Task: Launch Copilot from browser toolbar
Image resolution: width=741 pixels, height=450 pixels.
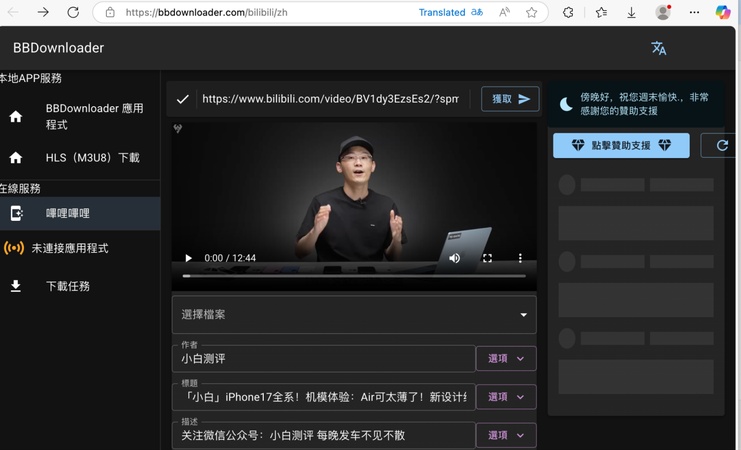Action: point(723,12)
